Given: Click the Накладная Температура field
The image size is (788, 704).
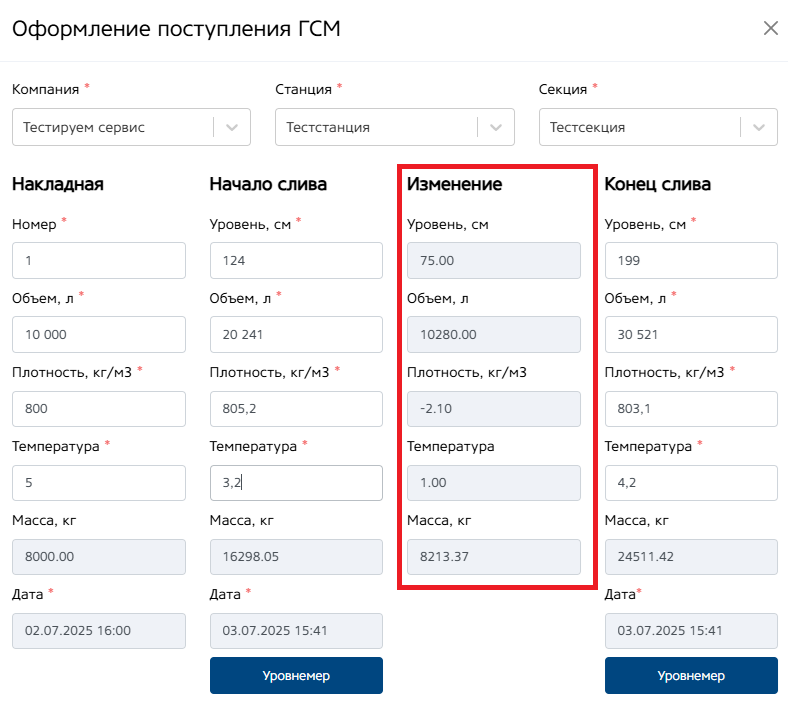Looking at the screenshot, I should coord(99,483).
